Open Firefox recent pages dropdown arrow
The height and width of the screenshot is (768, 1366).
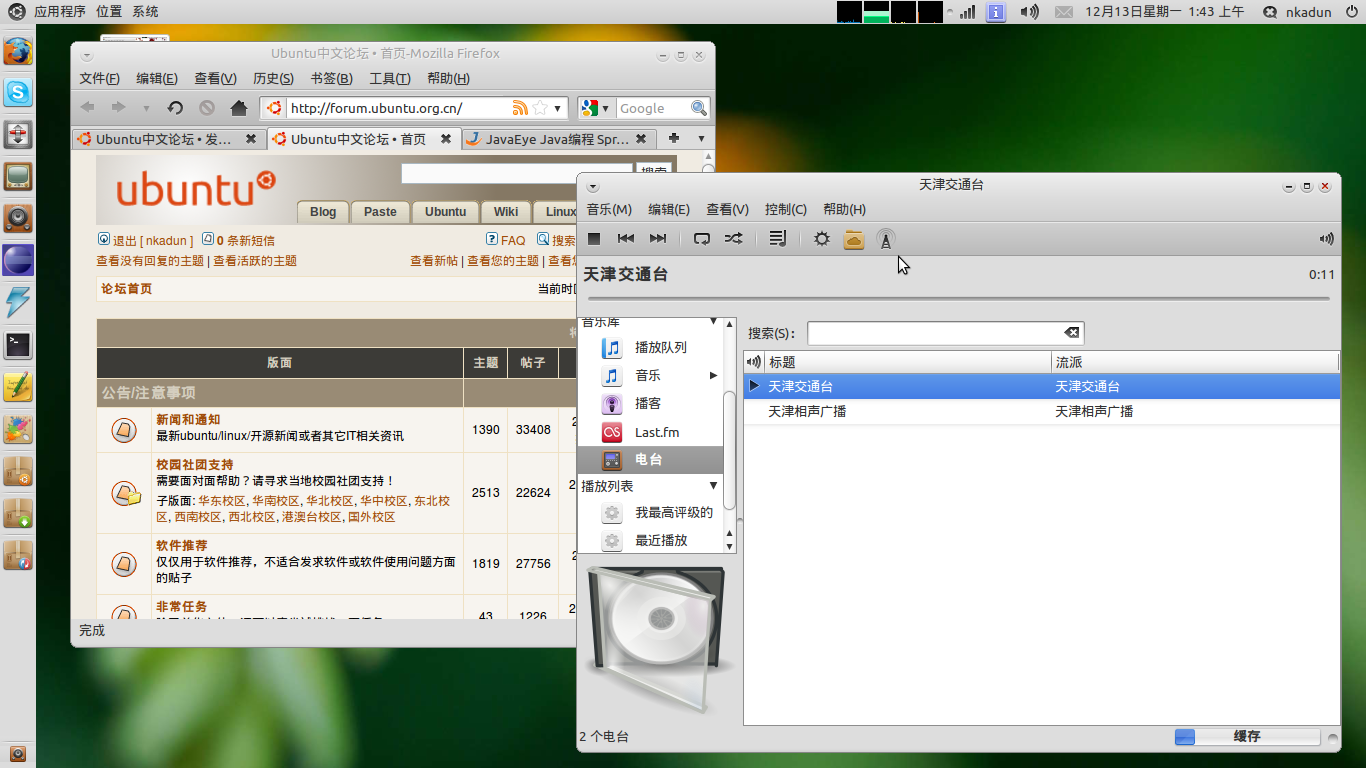click(x=147, y=108)
